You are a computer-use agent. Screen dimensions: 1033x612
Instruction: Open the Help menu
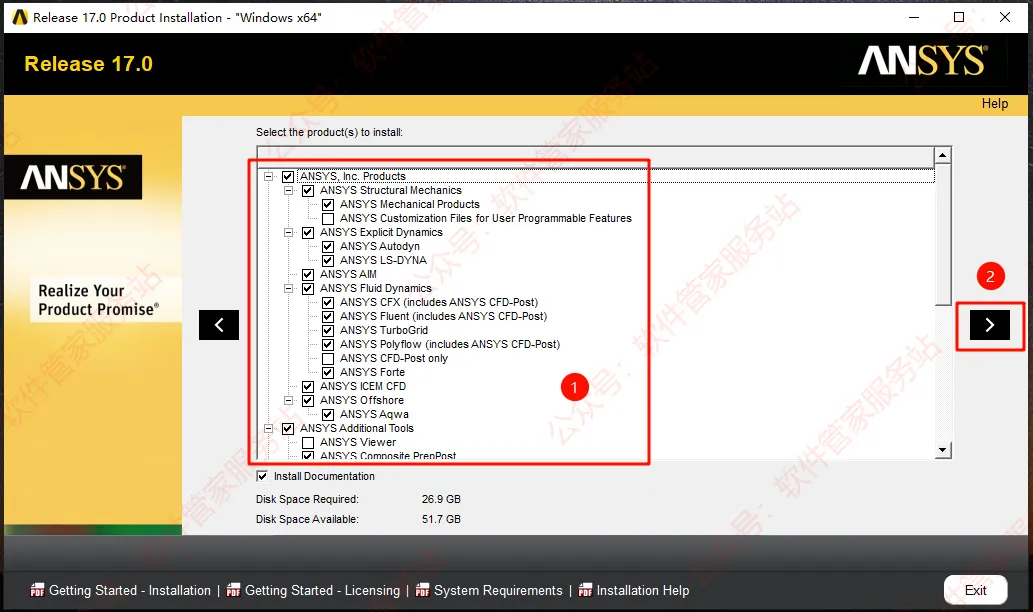click(x=995, y=103)
